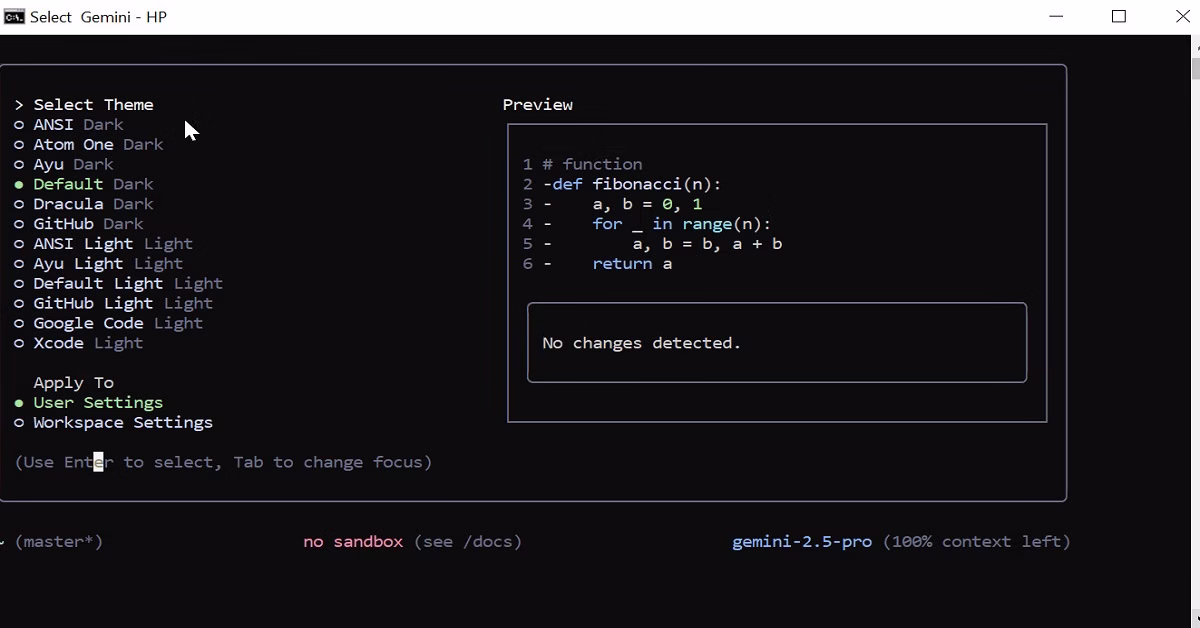This screenshot has width=1200, height=628.
Task: Apply theme to Workspace Settings
Action: tap(114, 423)
